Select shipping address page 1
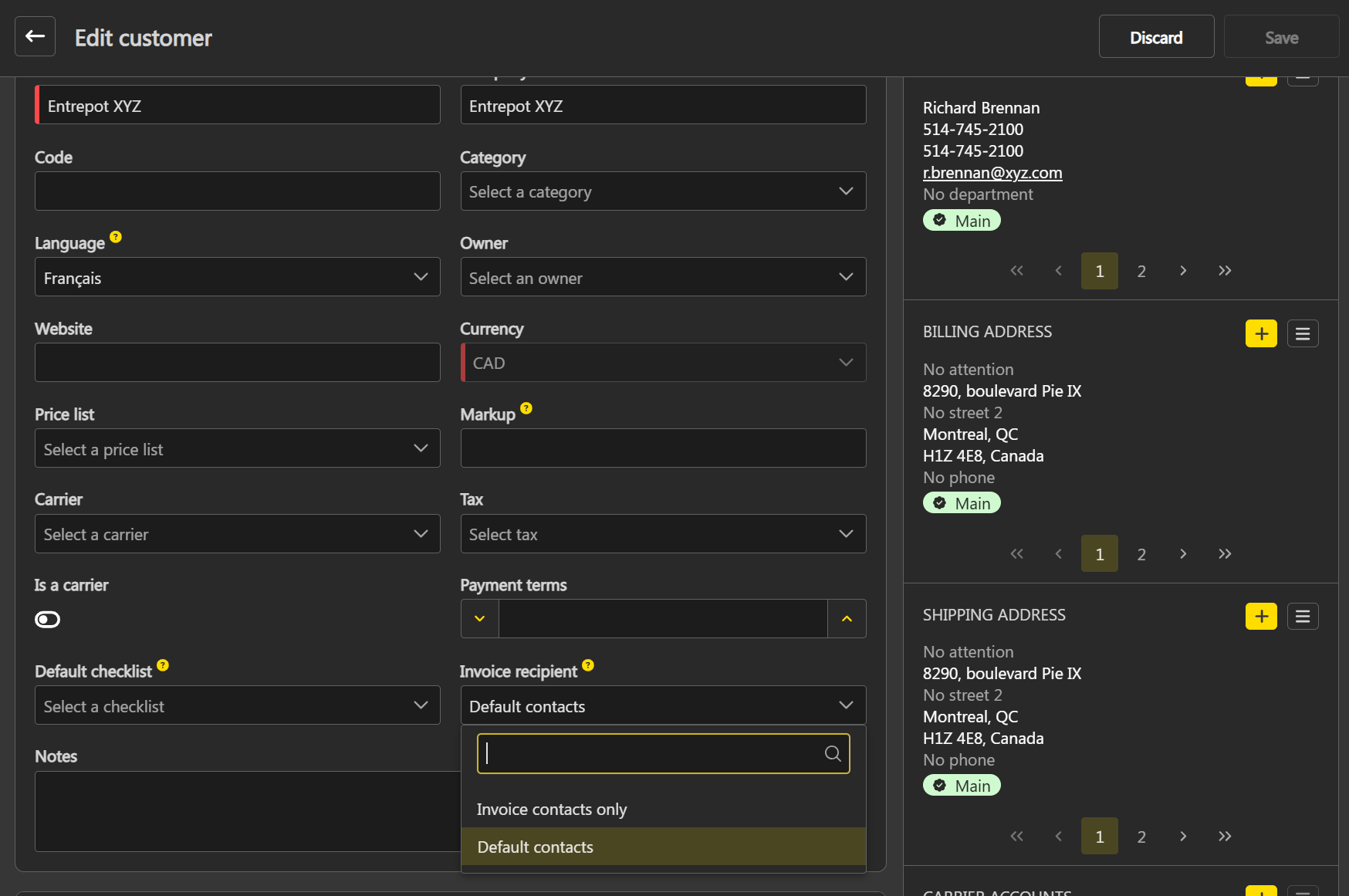1349x896 pixels. pyautogui.click(x=1100, y=837)
